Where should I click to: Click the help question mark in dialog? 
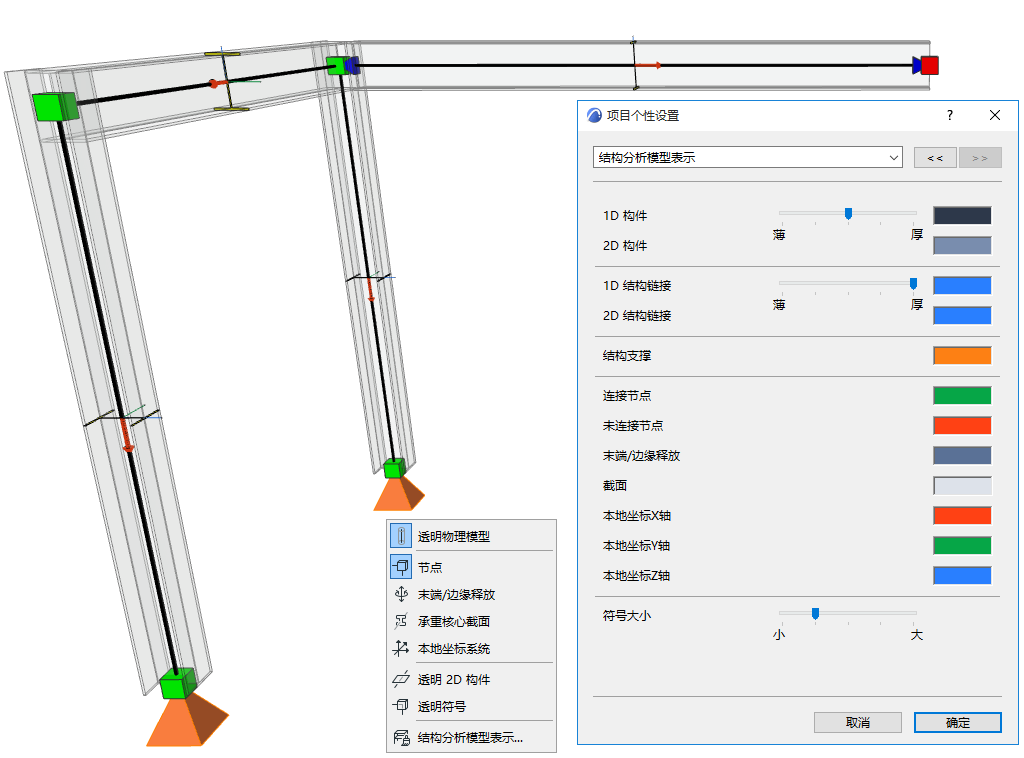950,116
